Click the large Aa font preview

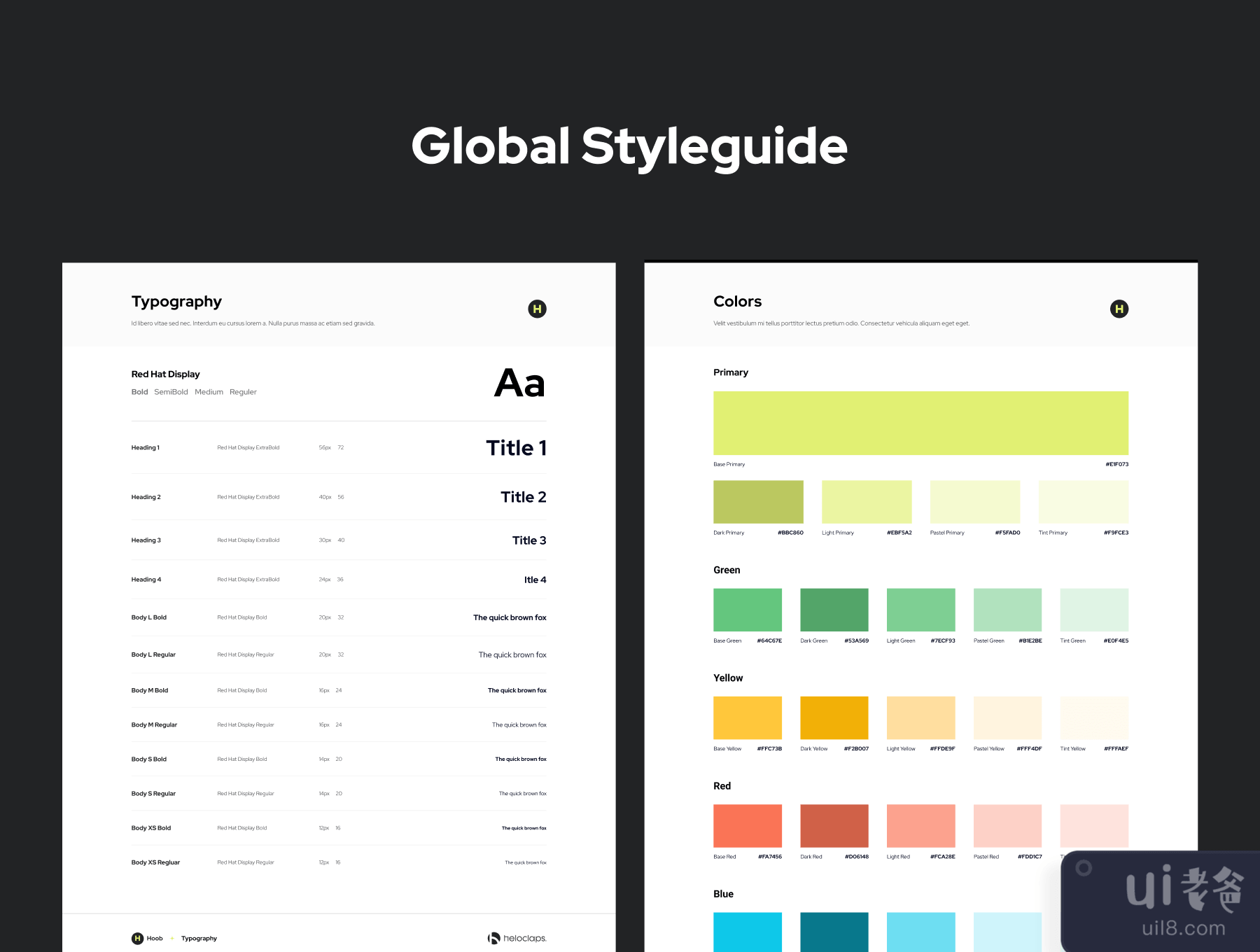(519, 384)
